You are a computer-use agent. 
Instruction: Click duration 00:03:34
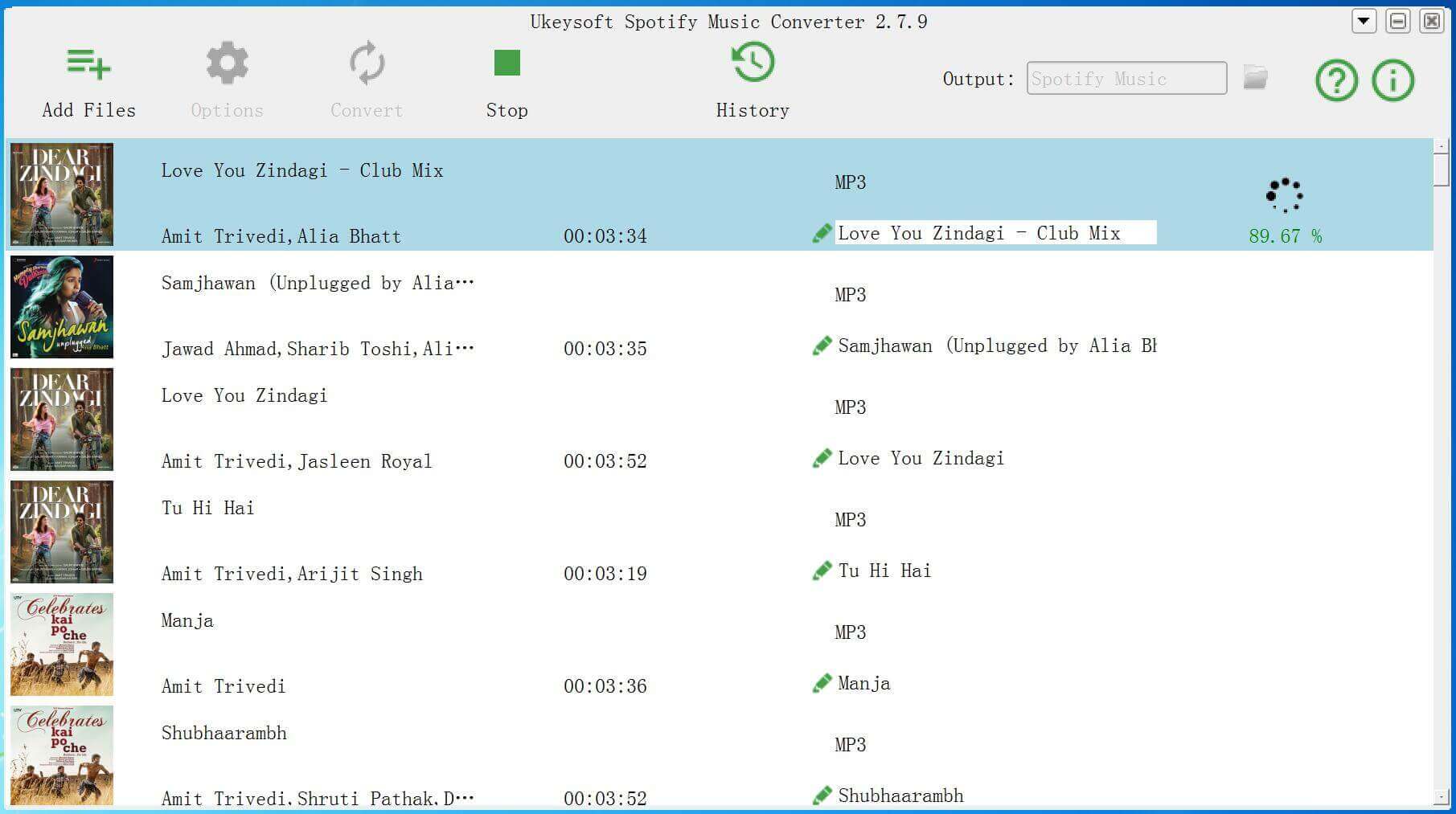605,236
